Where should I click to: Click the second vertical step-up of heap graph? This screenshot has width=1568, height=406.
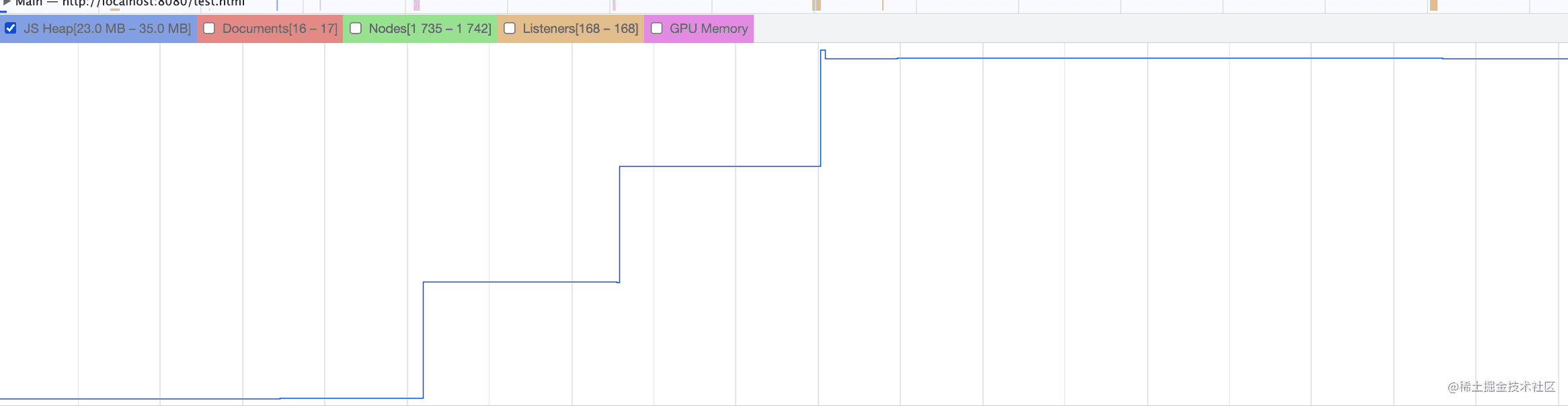[x=619, y=224]
